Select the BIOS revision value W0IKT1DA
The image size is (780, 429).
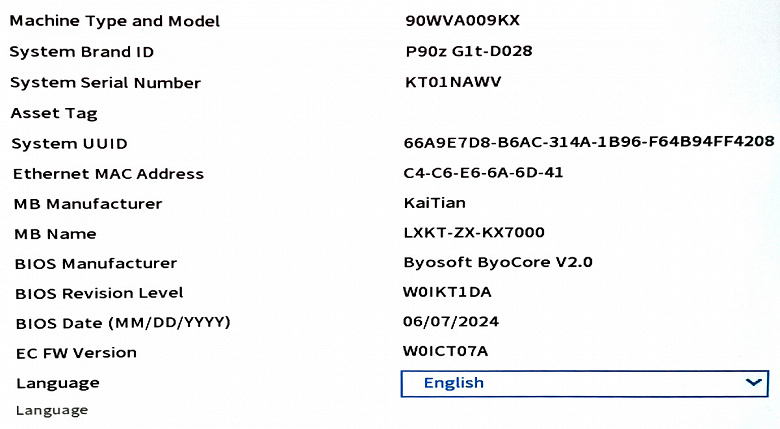446,292
